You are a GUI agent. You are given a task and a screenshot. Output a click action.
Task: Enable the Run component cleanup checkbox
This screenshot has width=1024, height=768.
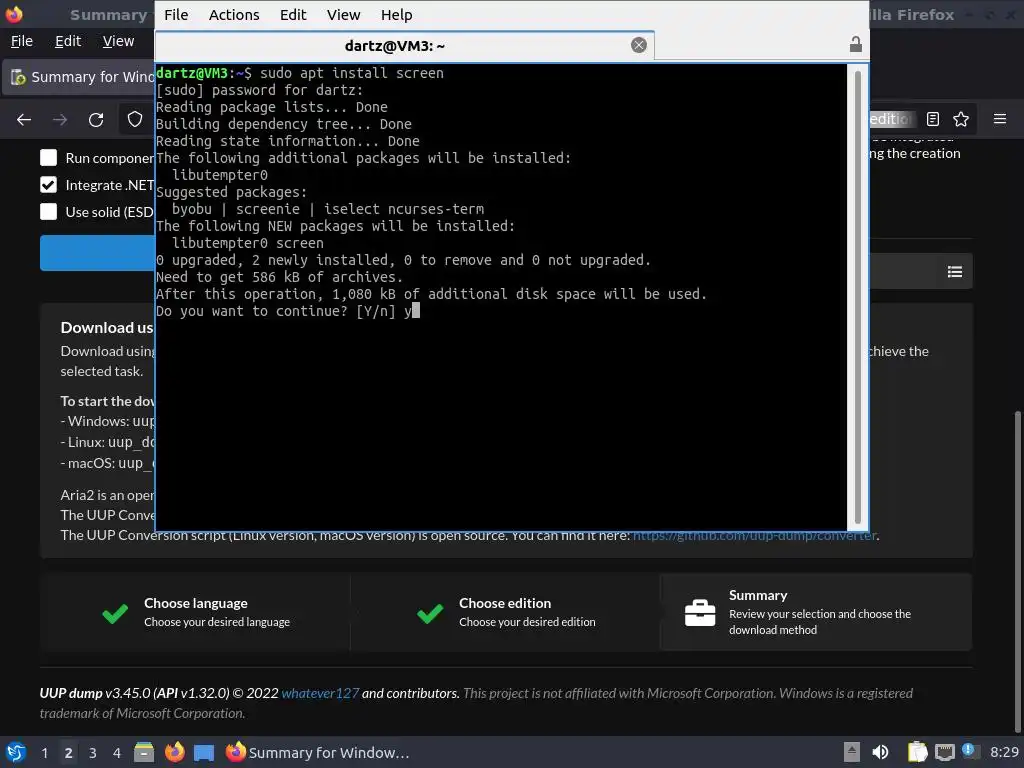pyautogui.click(x=48, y=158)
